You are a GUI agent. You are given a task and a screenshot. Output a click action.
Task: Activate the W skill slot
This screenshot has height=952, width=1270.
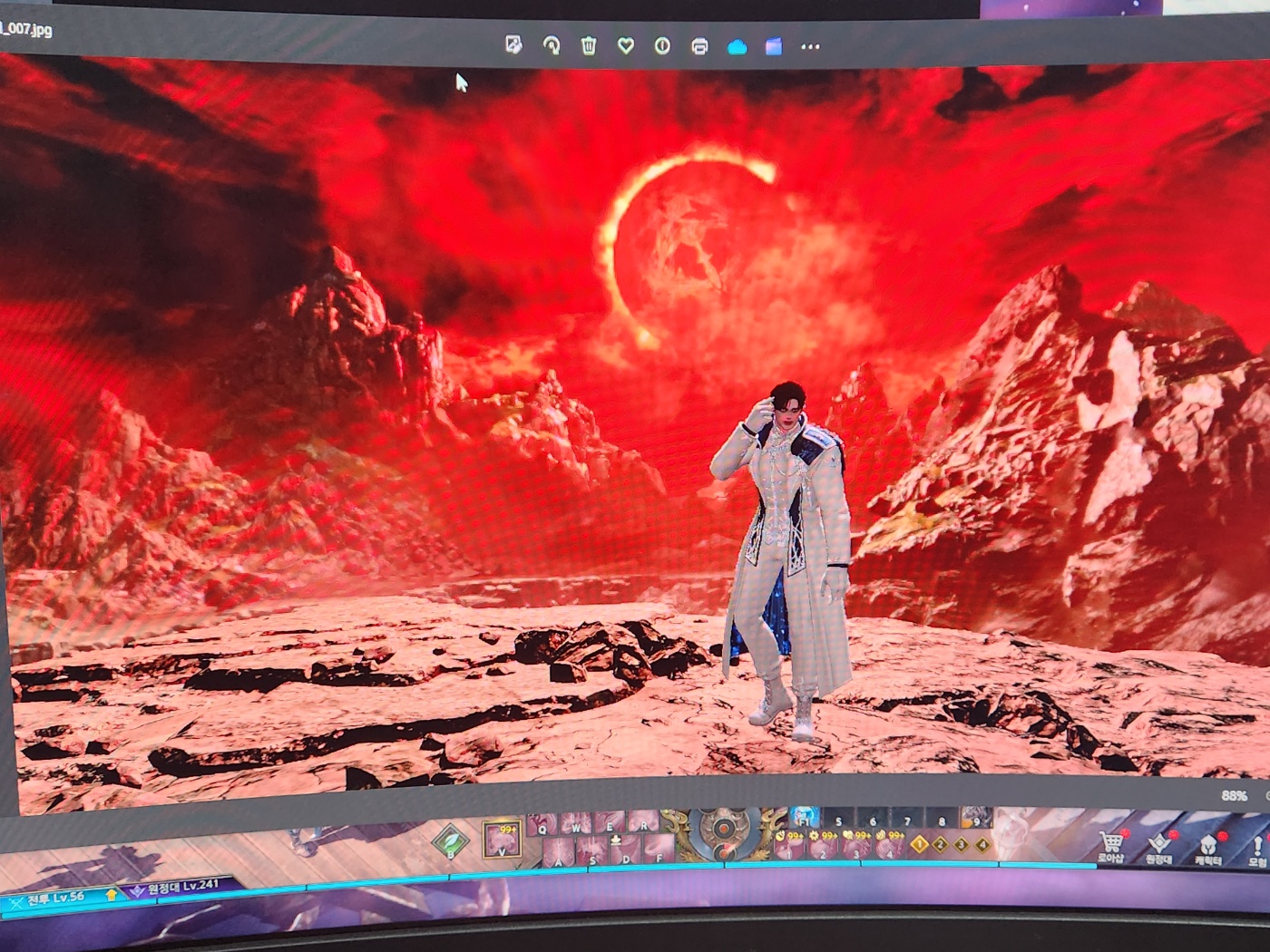[x=576, y=823]
